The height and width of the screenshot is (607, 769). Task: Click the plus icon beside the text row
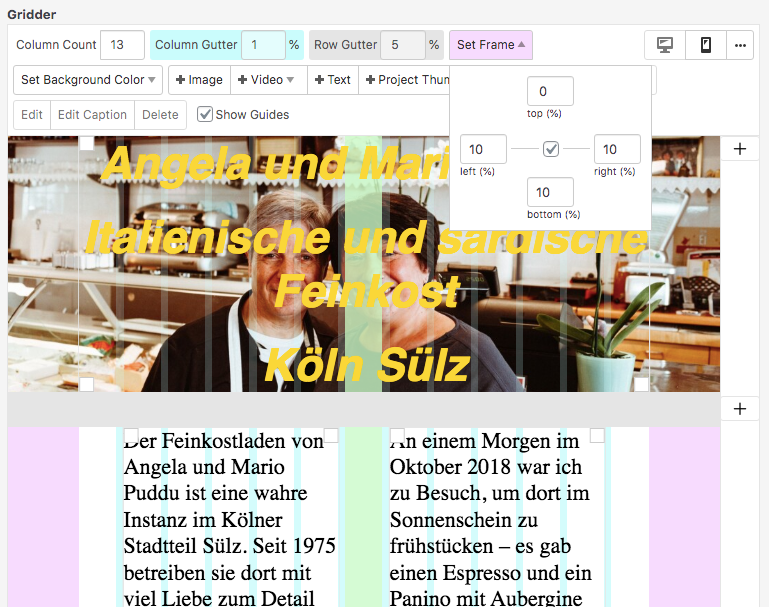(739, 409)
